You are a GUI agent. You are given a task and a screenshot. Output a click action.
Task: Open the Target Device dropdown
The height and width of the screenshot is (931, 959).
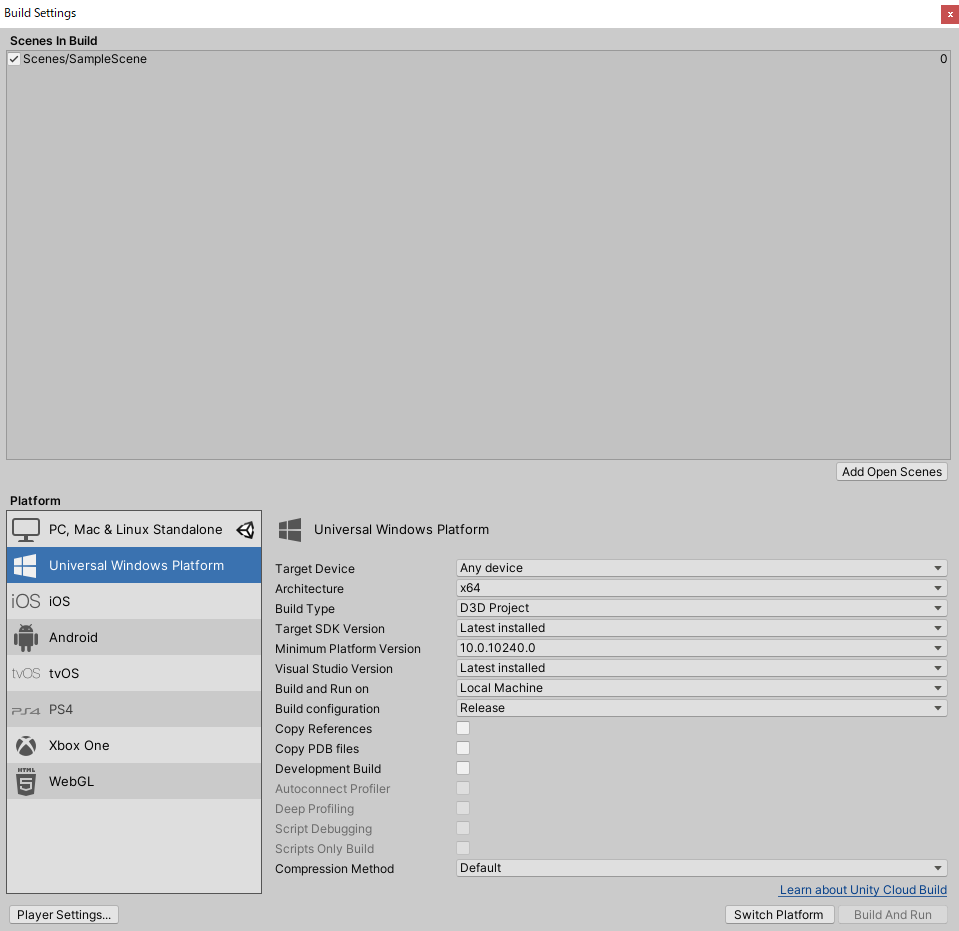702,568
